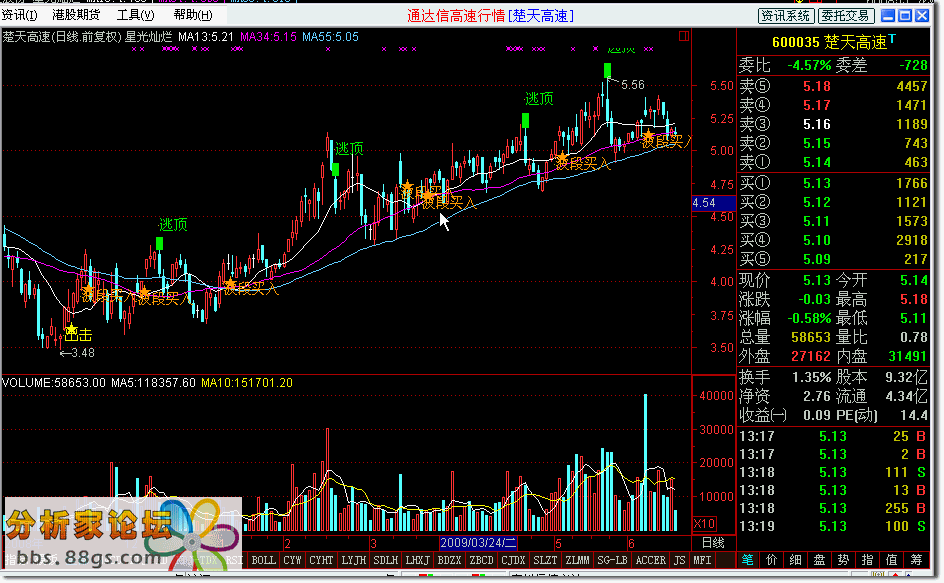The image size is (944, 583).
Task: Click the 卖⑤ 5.18 order row
Action: pyautogui.click(x=833, y=86)
